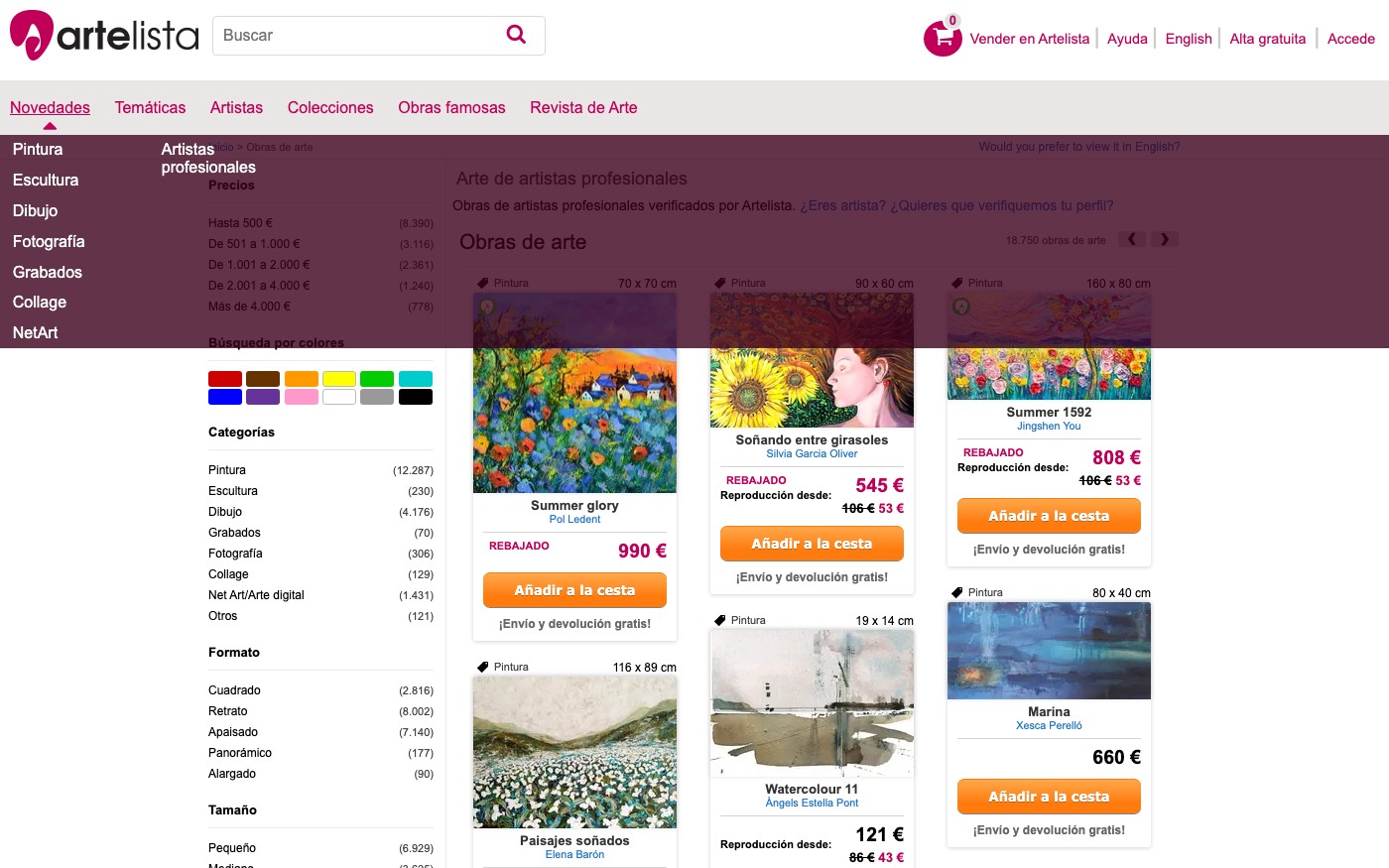Open the shopping cart icon
This screenshot has height=868, width=1389.
943,38
